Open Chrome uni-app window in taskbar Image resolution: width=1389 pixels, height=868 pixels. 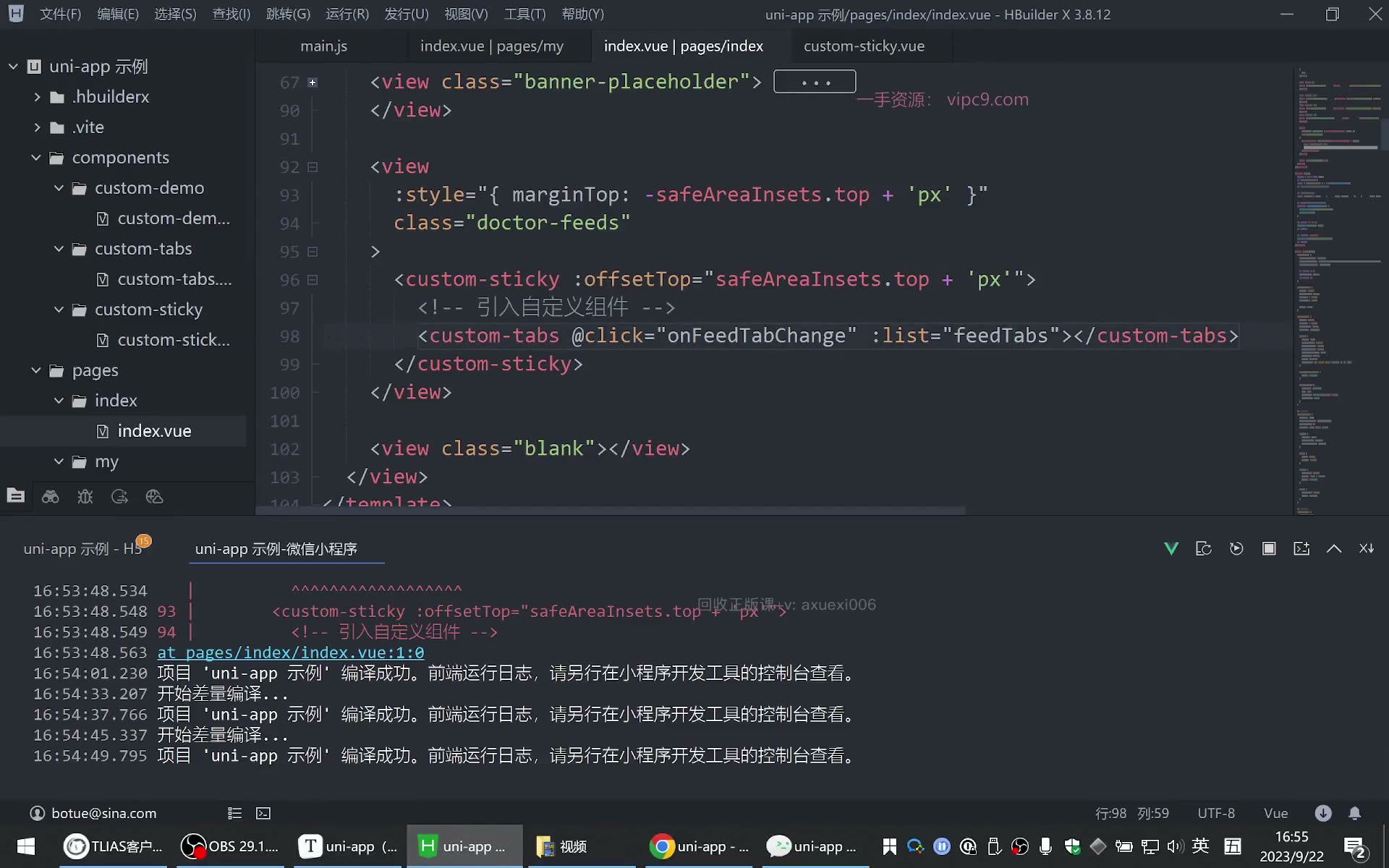pyautogui.click(x=700, y=846)
